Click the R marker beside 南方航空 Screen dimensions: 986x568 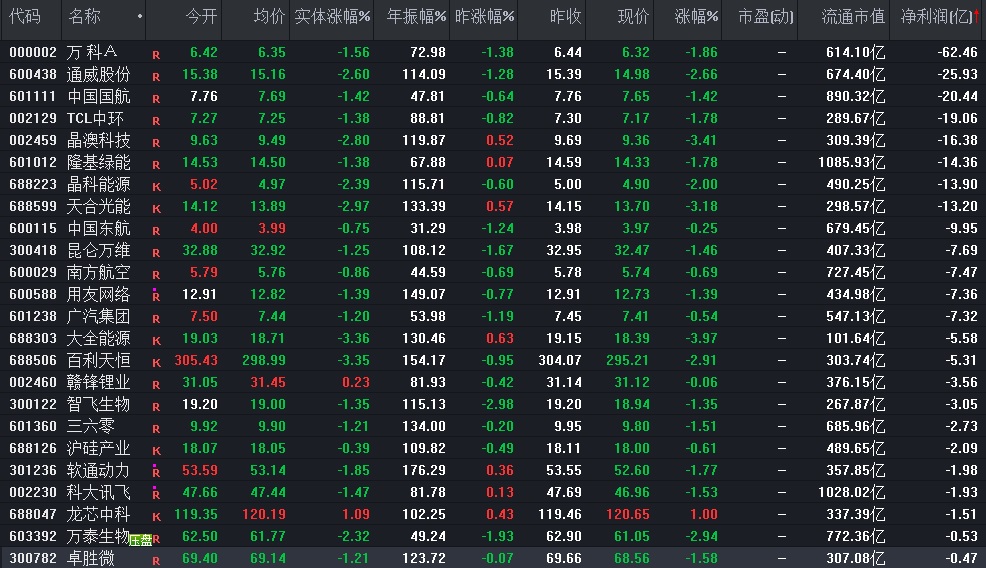pyautogui.click(x=156, y=276)
